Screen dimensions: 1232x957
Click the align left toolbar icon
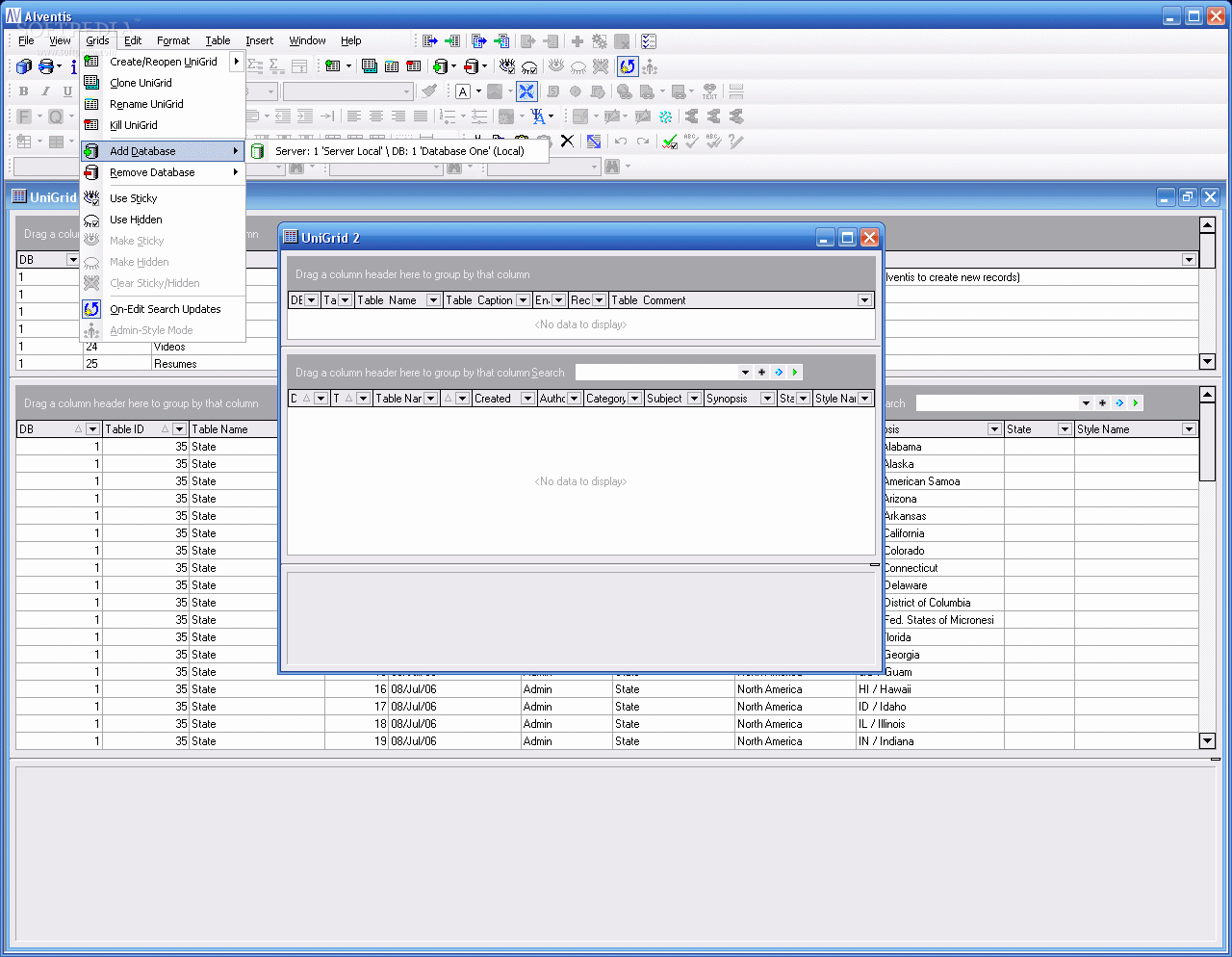[x=354, y=116]
